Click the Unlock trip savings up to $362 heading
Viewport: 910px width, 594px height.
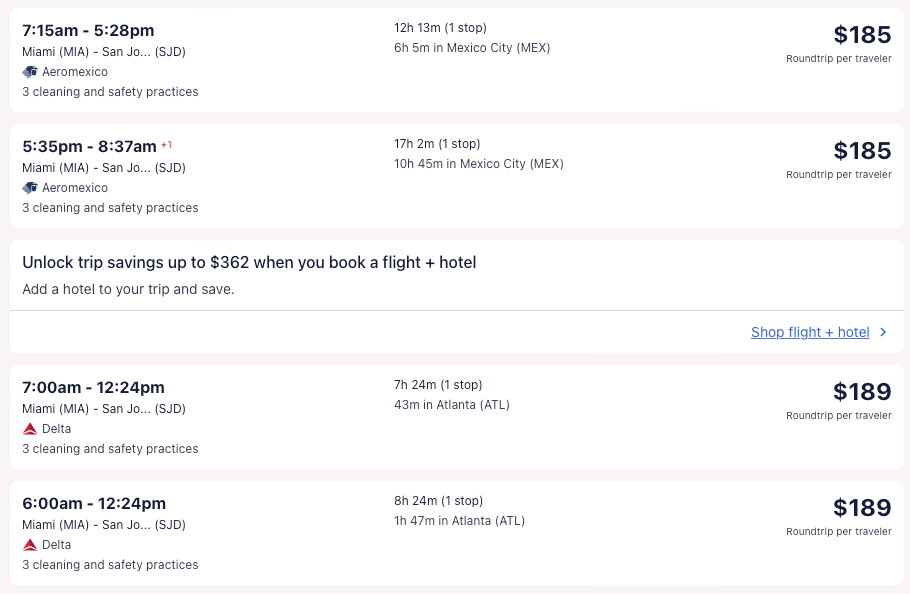coord(249,263)
